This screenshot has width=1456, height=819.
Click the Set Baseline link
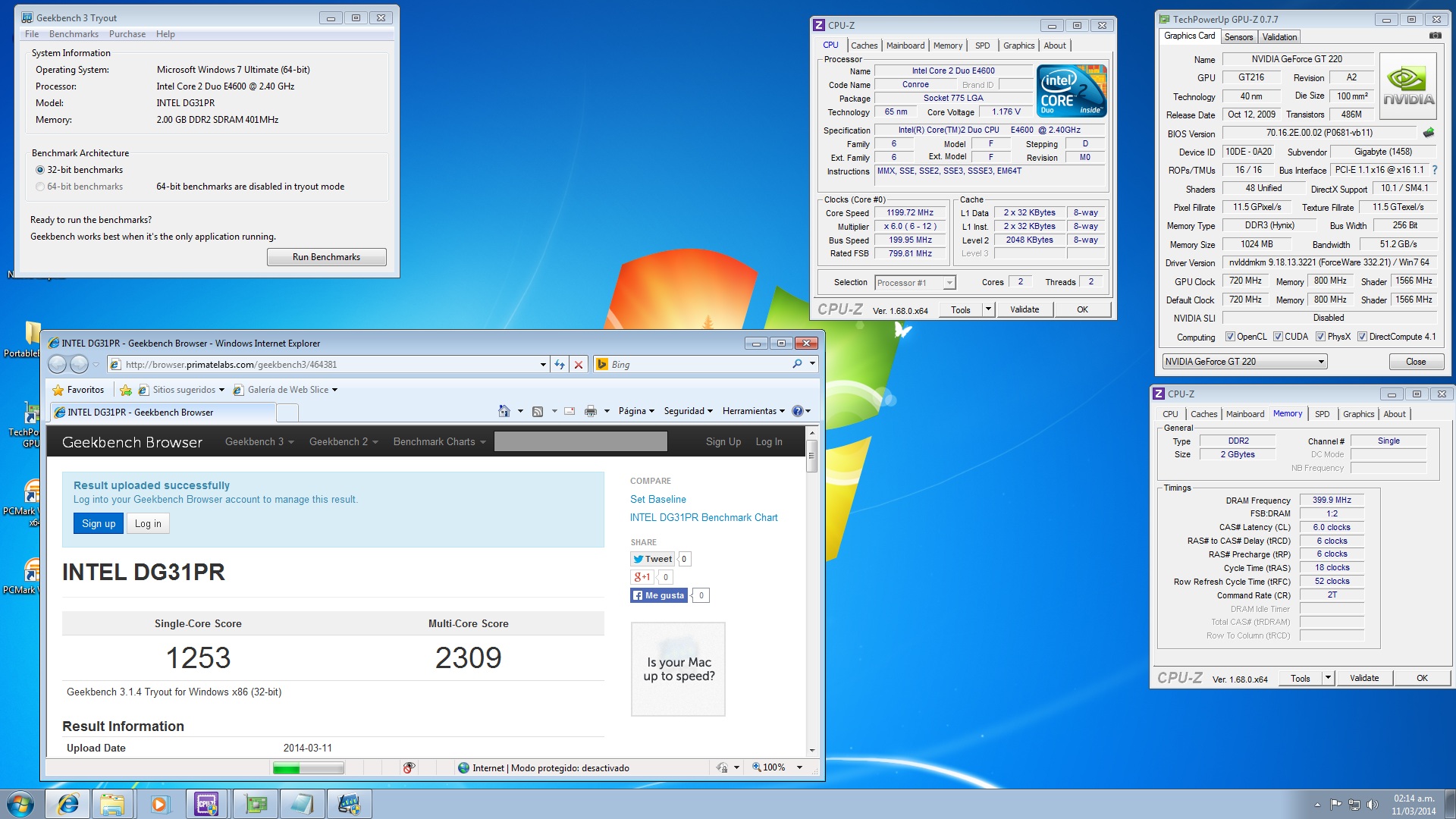[657, 499]
